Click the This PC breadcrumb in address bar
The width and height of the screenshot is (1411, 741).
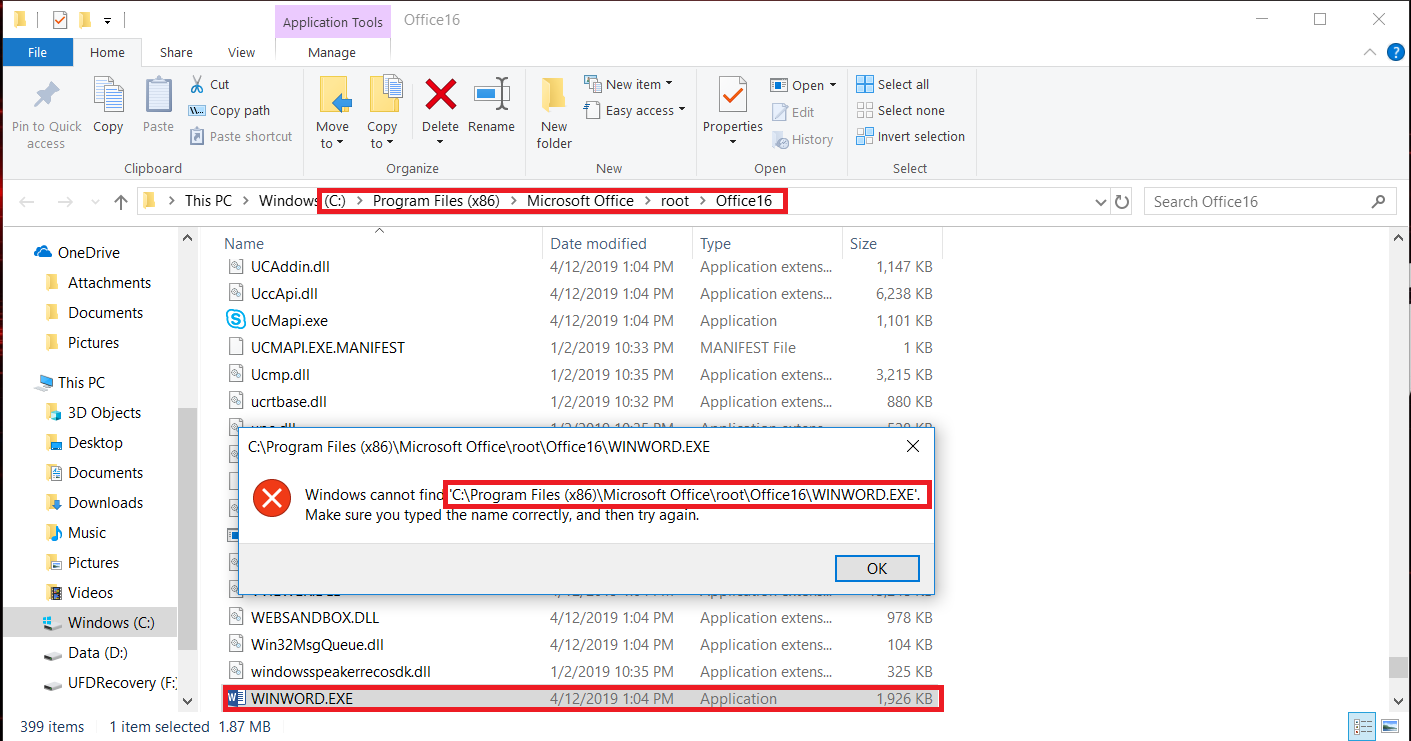click(208, 201)
